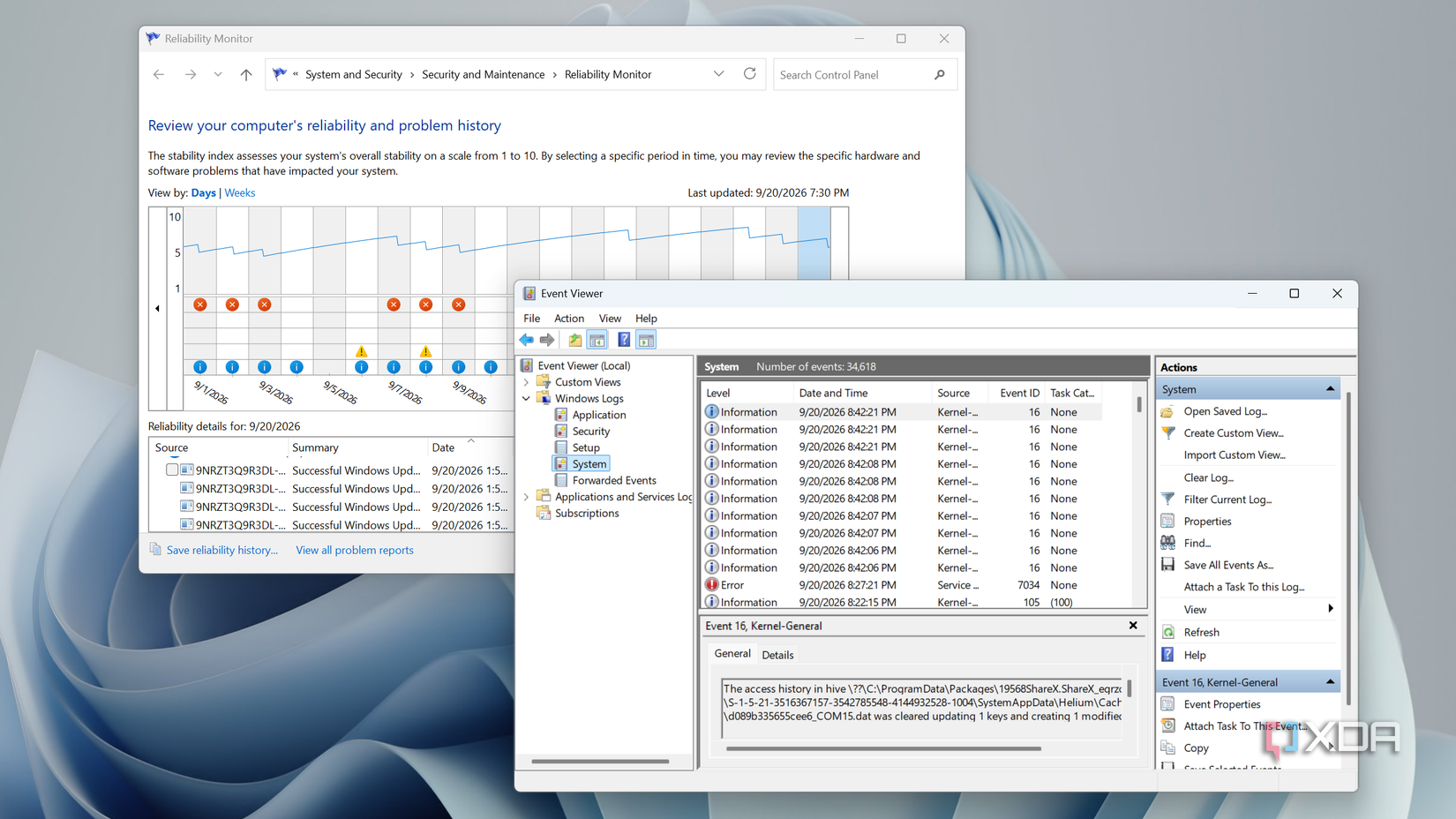1456x819 pixels.
Task: Click Attach Task To This Event action
Action: (1245, 726)
